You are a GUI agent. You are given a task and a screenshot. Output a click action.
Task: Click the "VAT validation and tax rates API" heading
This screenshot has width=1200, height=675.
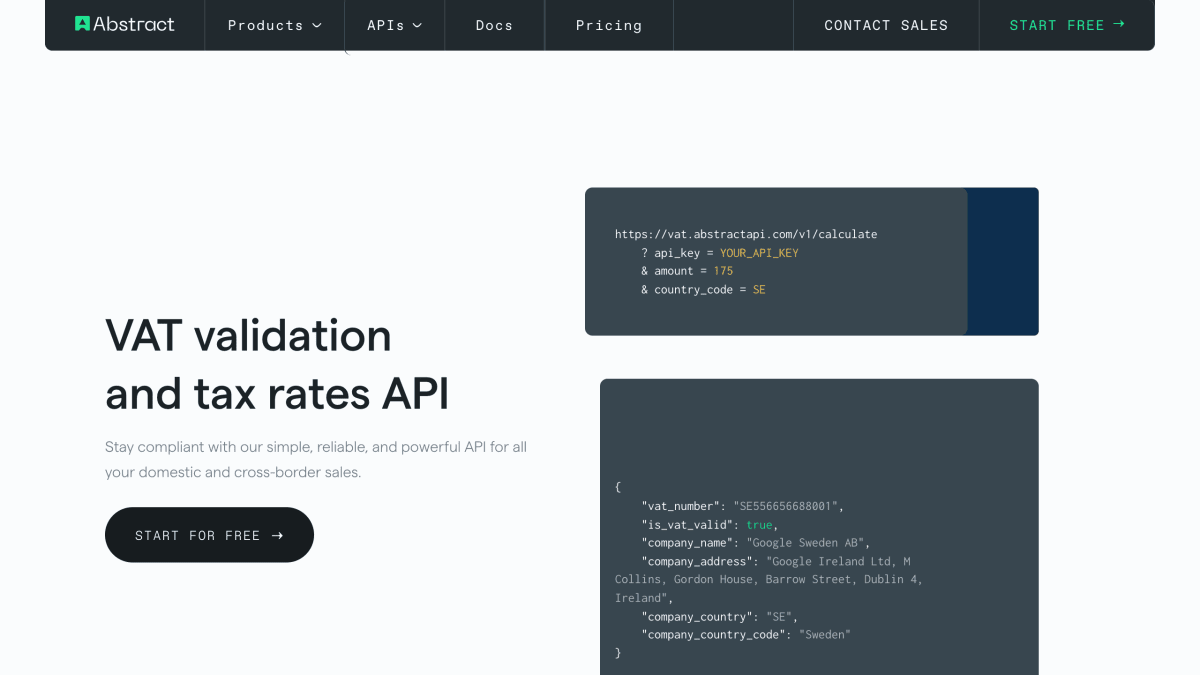click(x=277, y=365)
